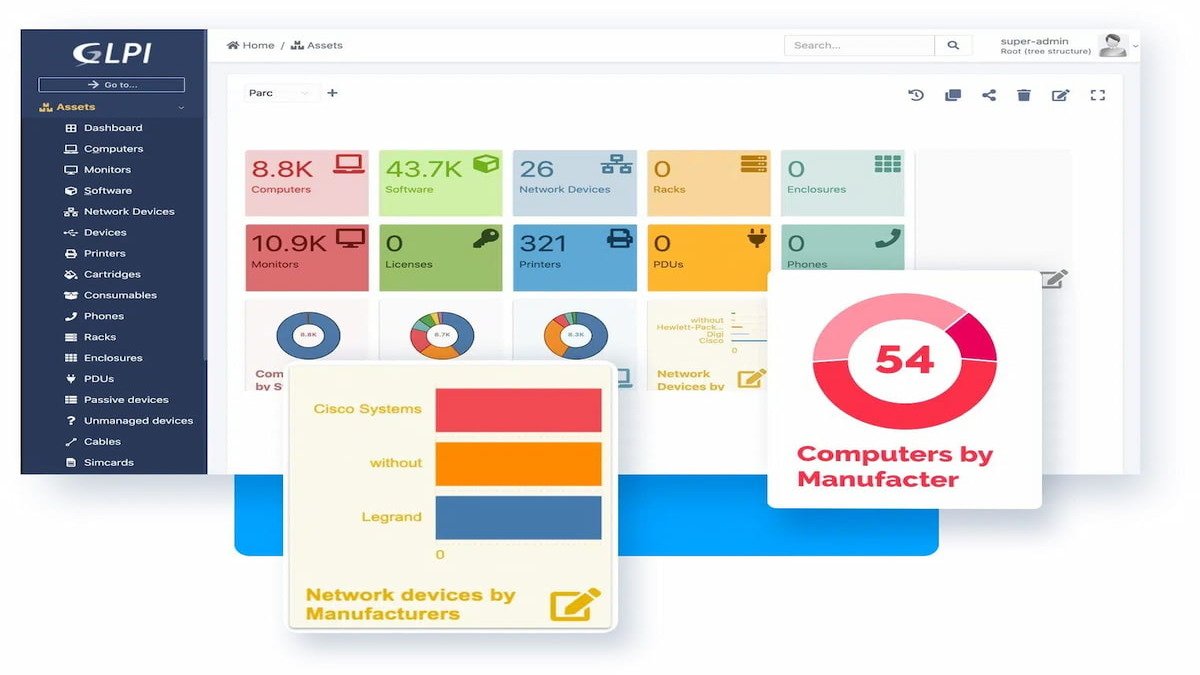Open Enclosures in the sidebar
This screenshot has width=1200, height=675.
(113, 358)
